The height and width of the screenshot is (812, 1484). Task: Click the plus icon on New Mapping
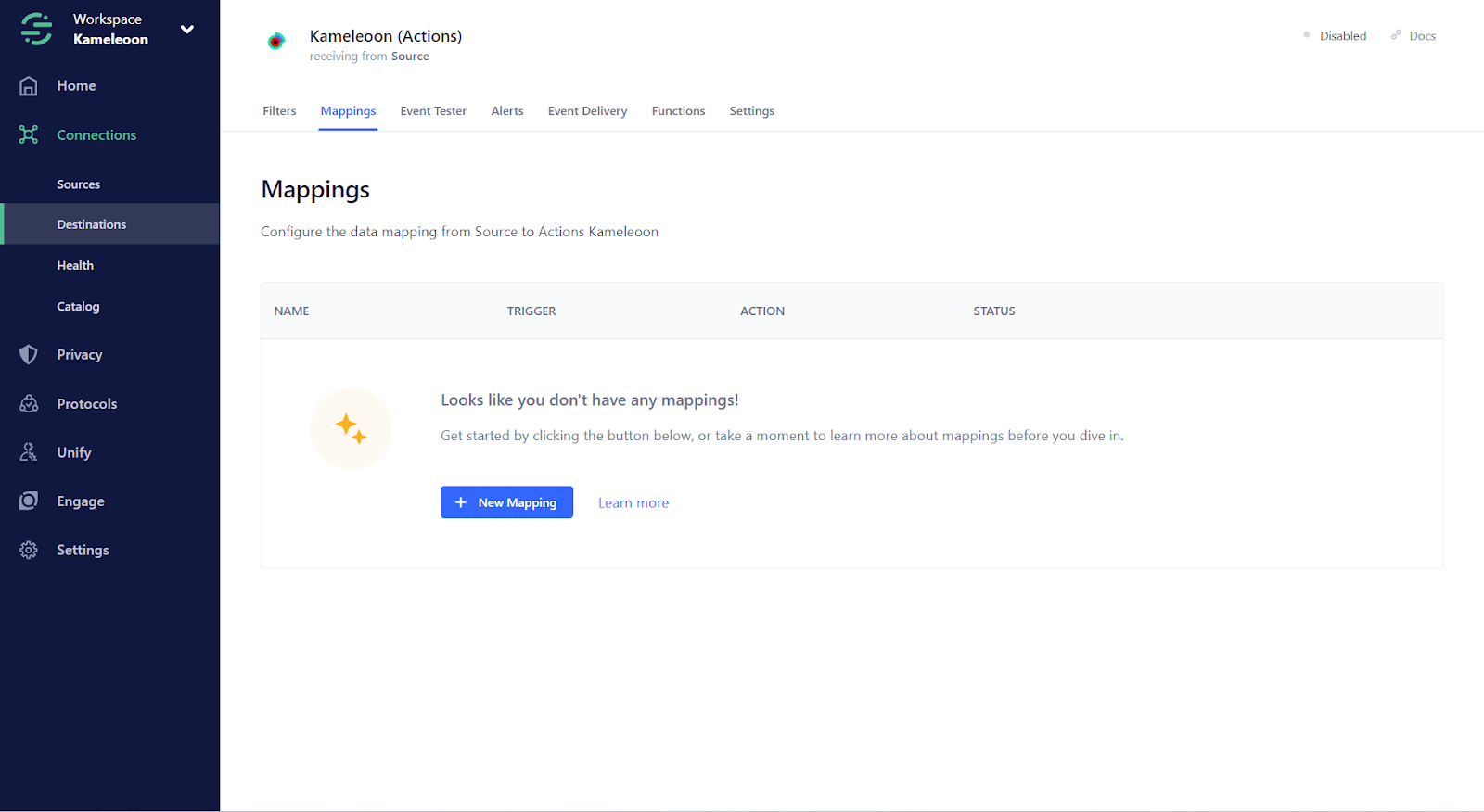460,502
